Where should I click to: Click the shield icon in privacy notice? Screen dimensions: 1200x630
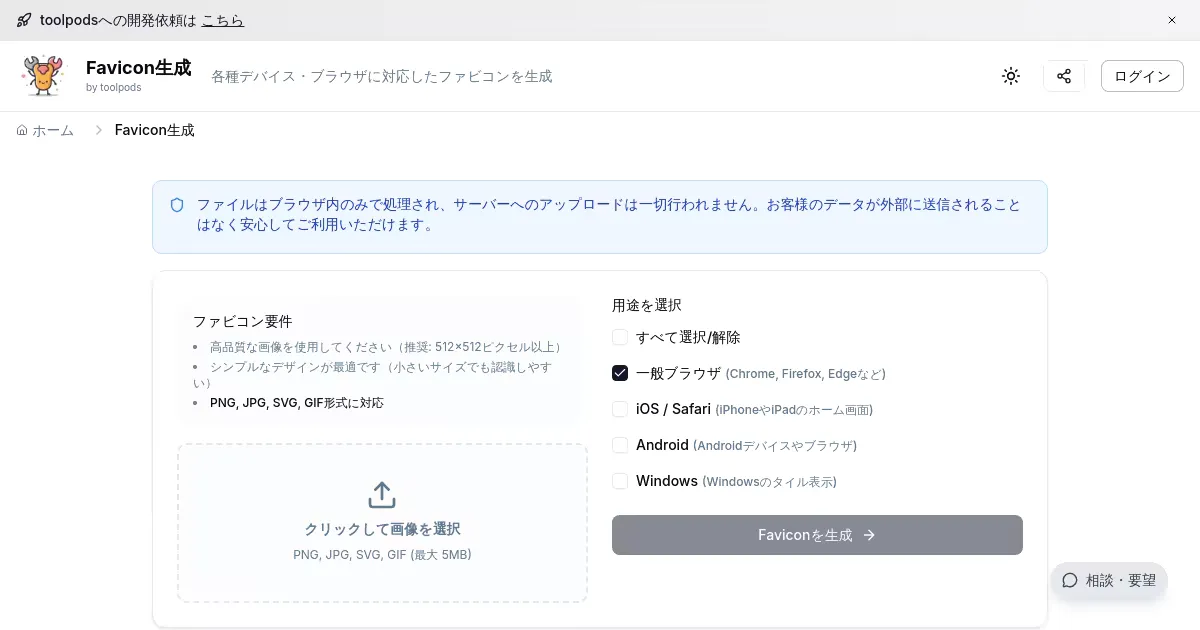tap(177, 205)
